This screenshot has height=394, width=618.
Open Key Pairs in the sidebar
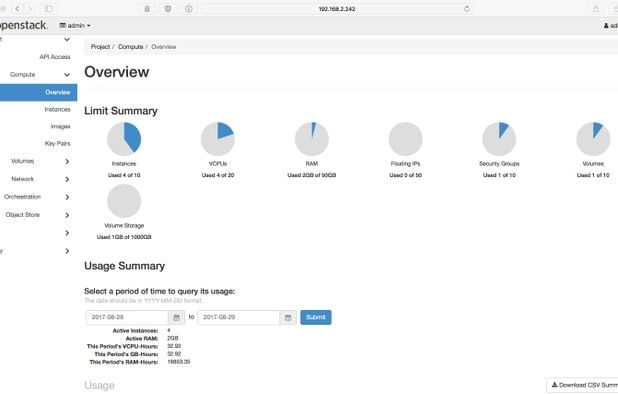click(x=58, y=143)
